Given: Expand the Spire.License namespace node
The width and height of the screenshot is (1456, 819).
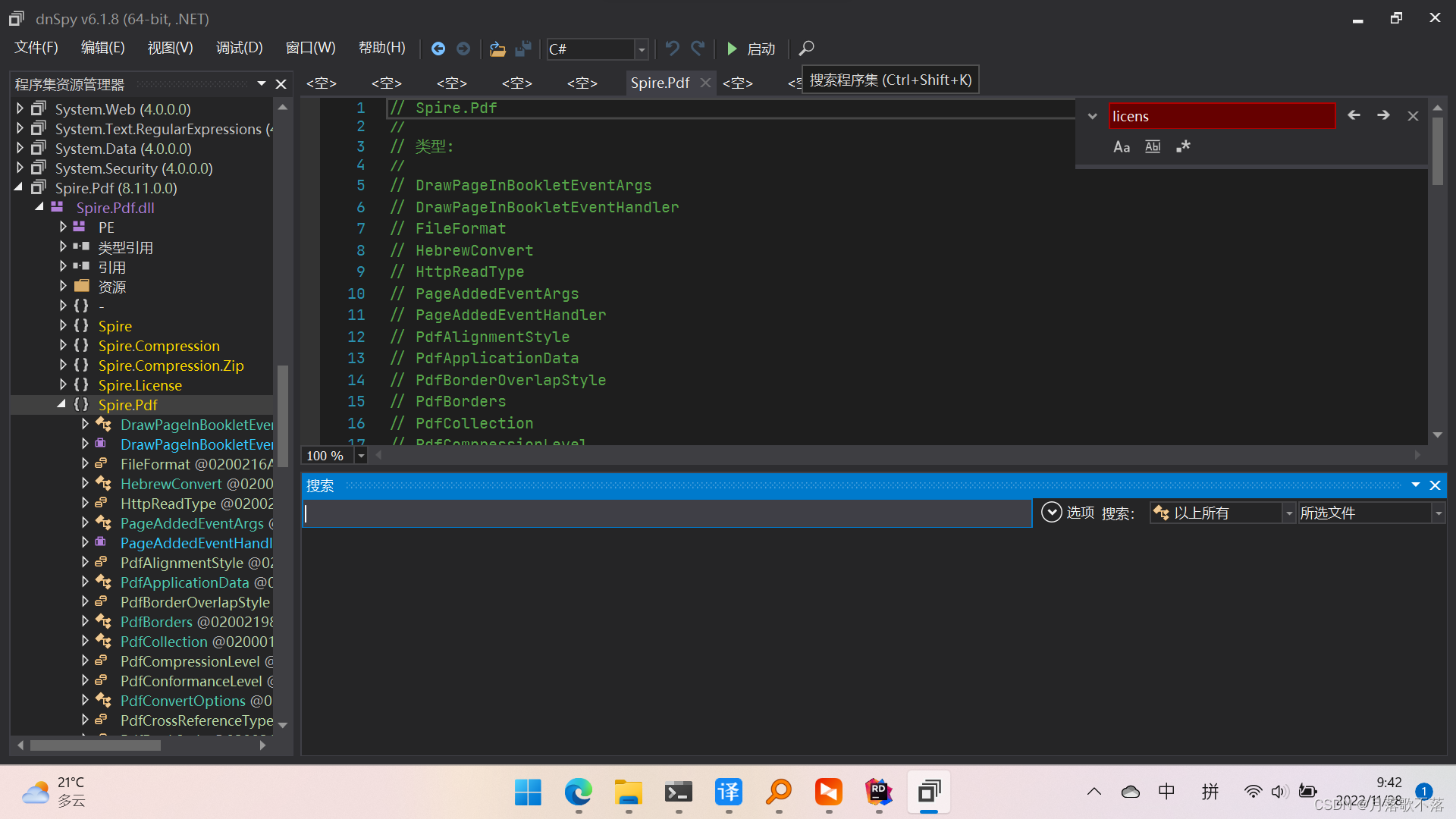Looking at the screenshot, I should 63,385.
